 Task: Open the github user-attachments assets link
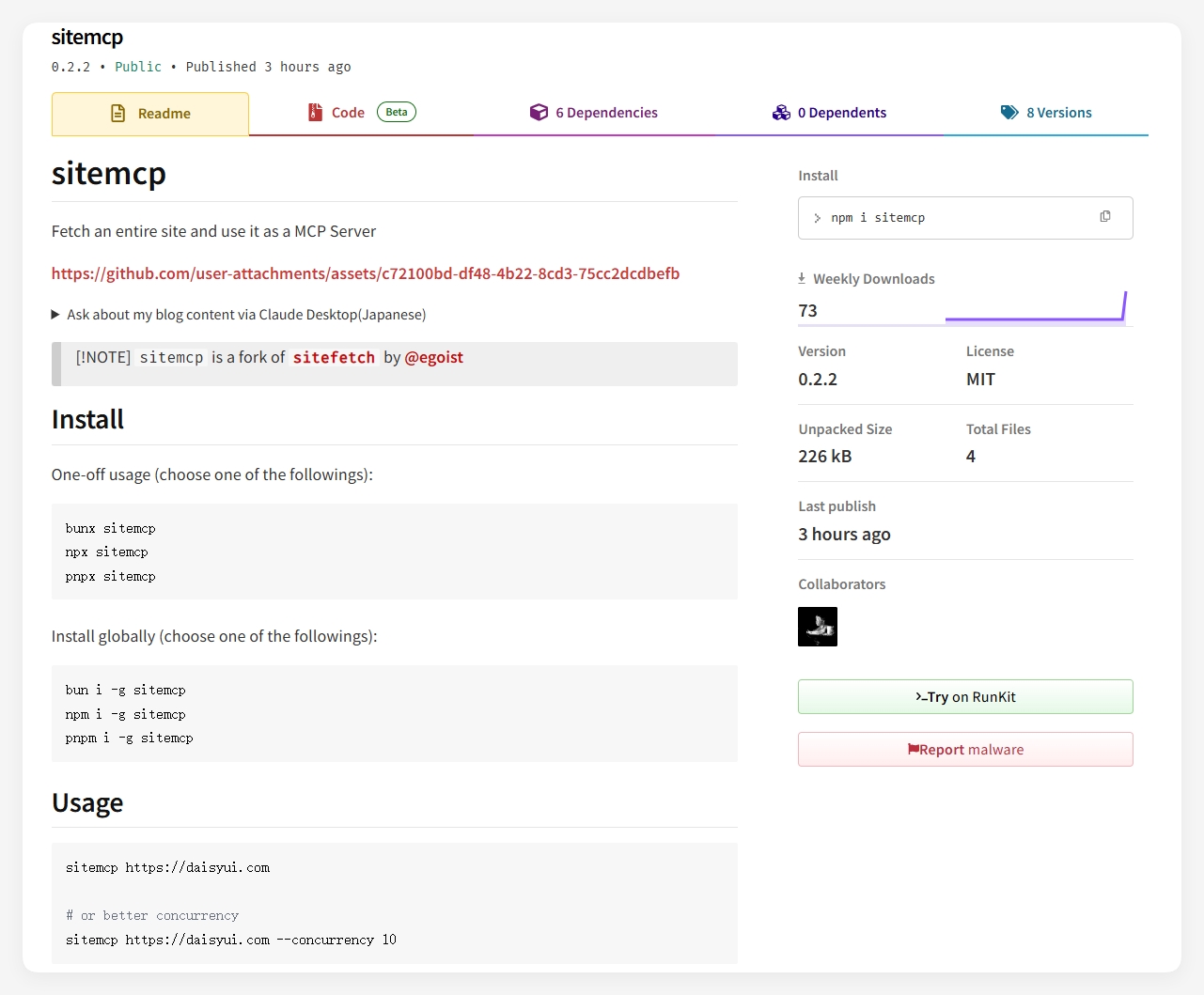366,273
